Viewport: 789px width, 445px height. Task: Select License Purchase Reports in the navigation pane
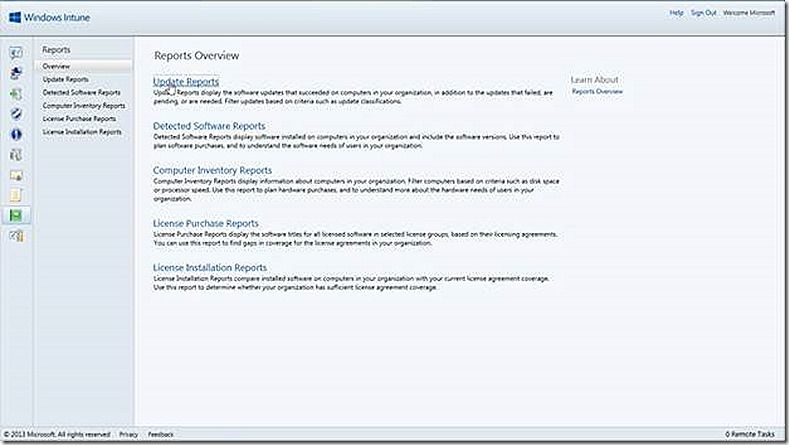79,119
